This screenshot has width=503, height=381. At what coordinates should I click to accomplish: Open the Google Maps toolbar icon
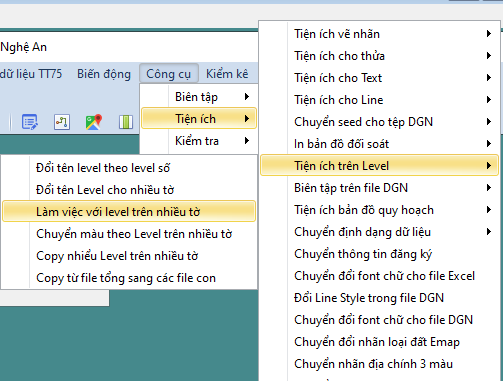pos(94,122)
